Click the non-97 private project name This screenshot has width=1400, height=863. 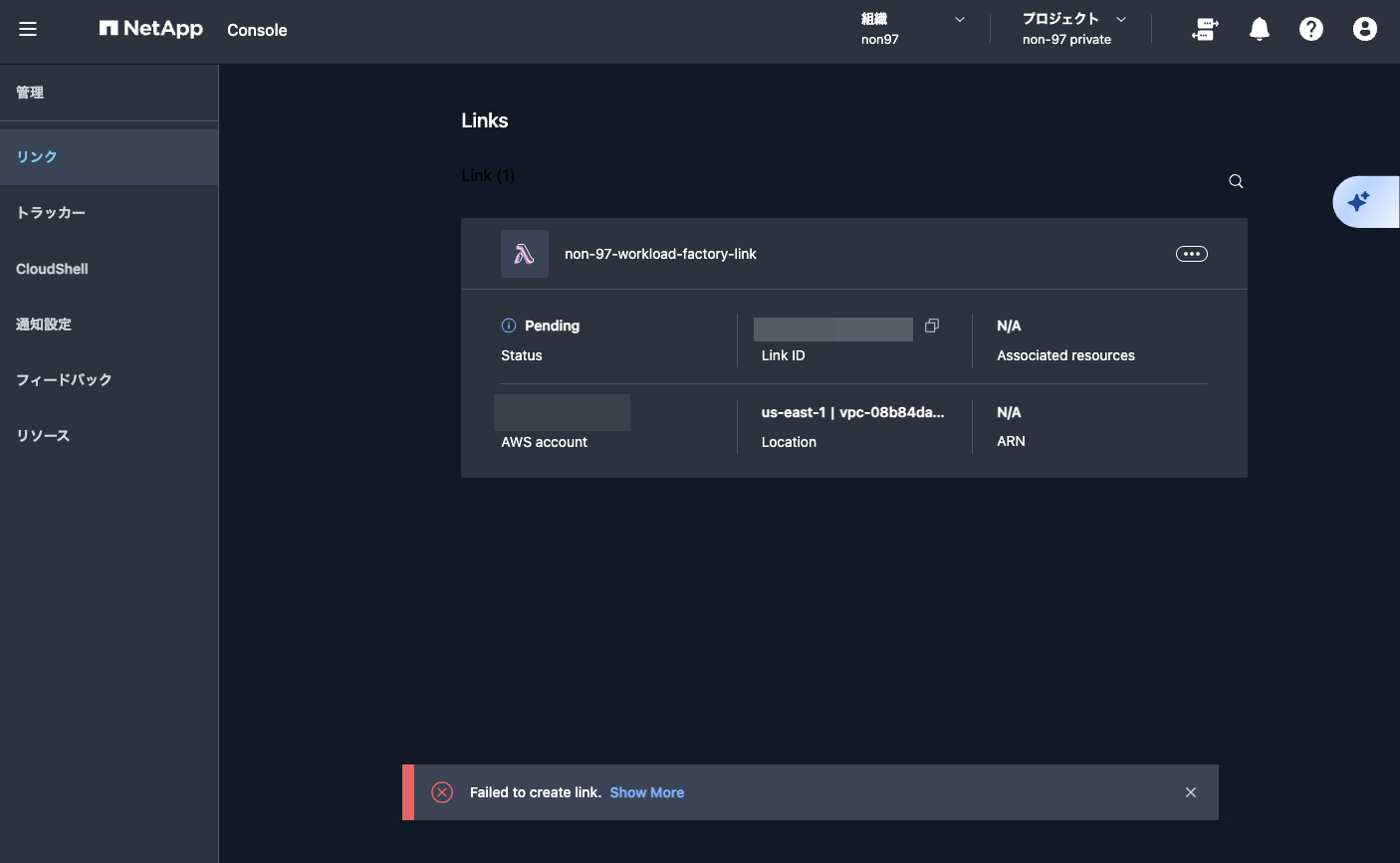pyautogui.click(x=1066, y=40)
